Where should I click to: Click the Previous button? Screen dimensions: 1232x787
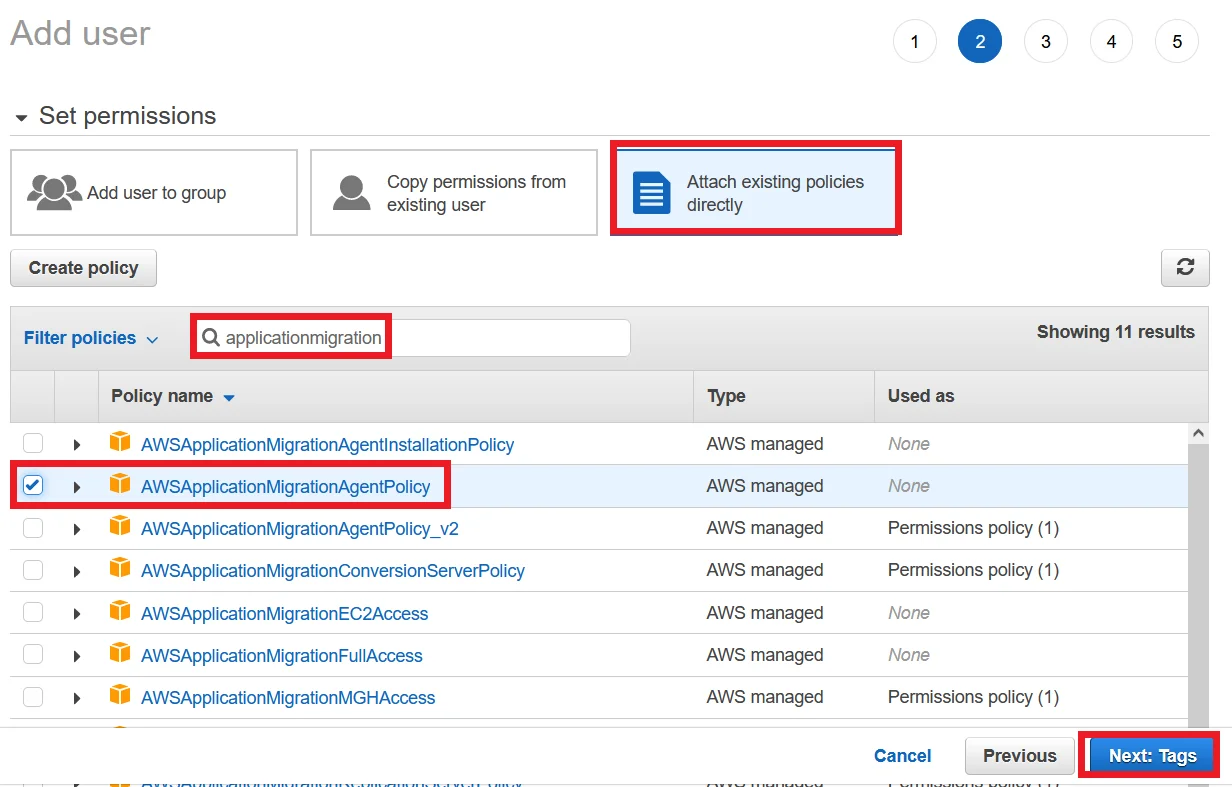coord(1020,756)
